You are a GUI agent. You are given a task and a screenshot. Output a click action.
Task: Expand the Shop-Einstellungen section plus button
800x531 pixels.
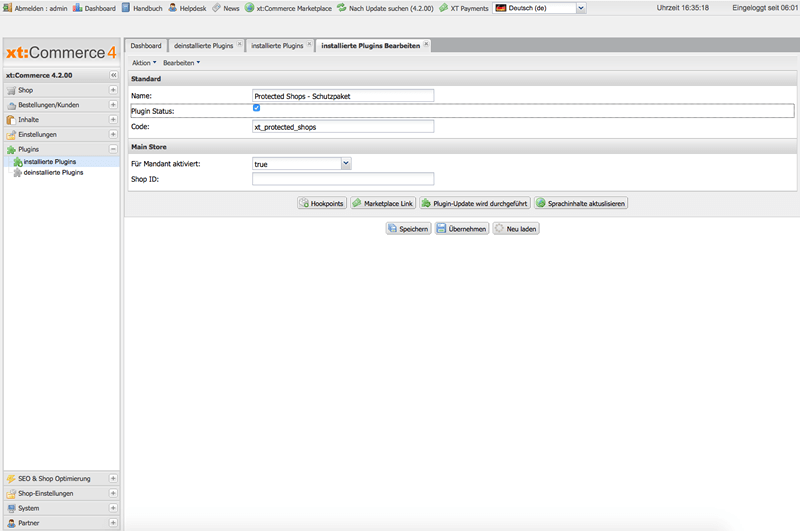(113, 493)
